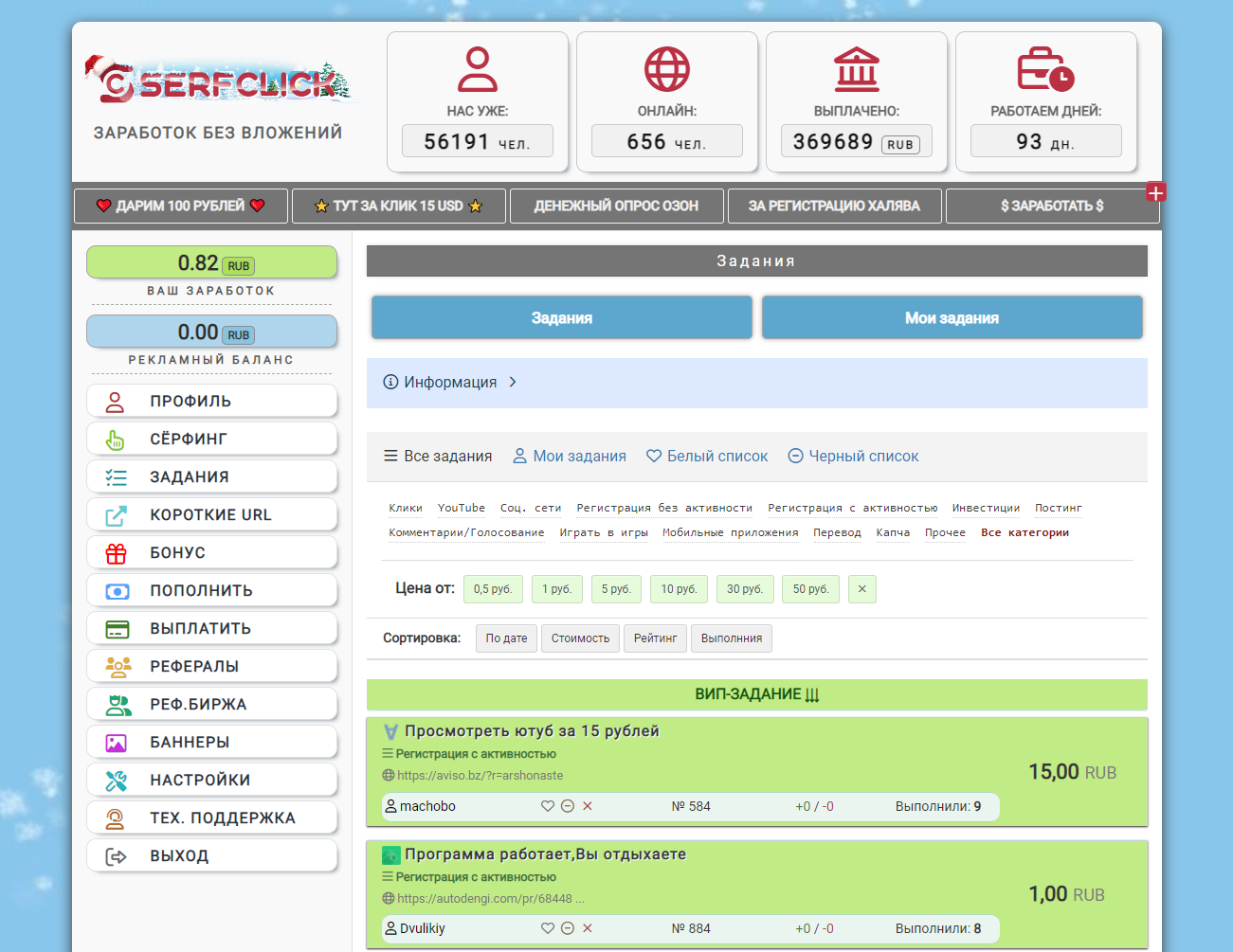
Task: Click the person icon above НАС УЖЕ
Action: (478, 69)
